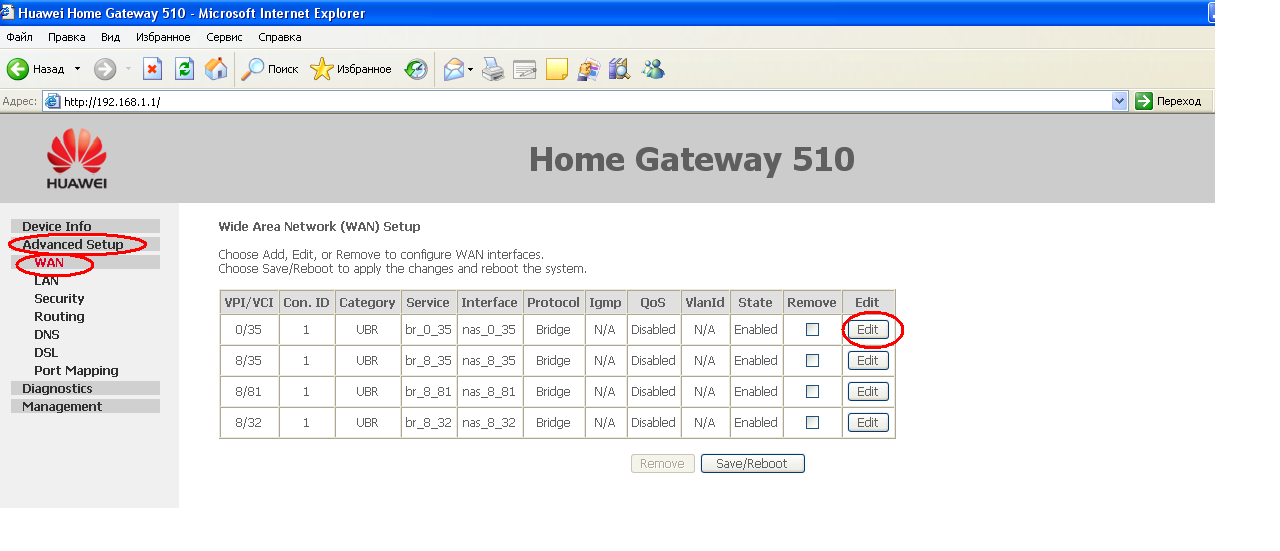1280x551 pixels.
Task: Stop page loading with the red X icon
Action: (152, 69)
